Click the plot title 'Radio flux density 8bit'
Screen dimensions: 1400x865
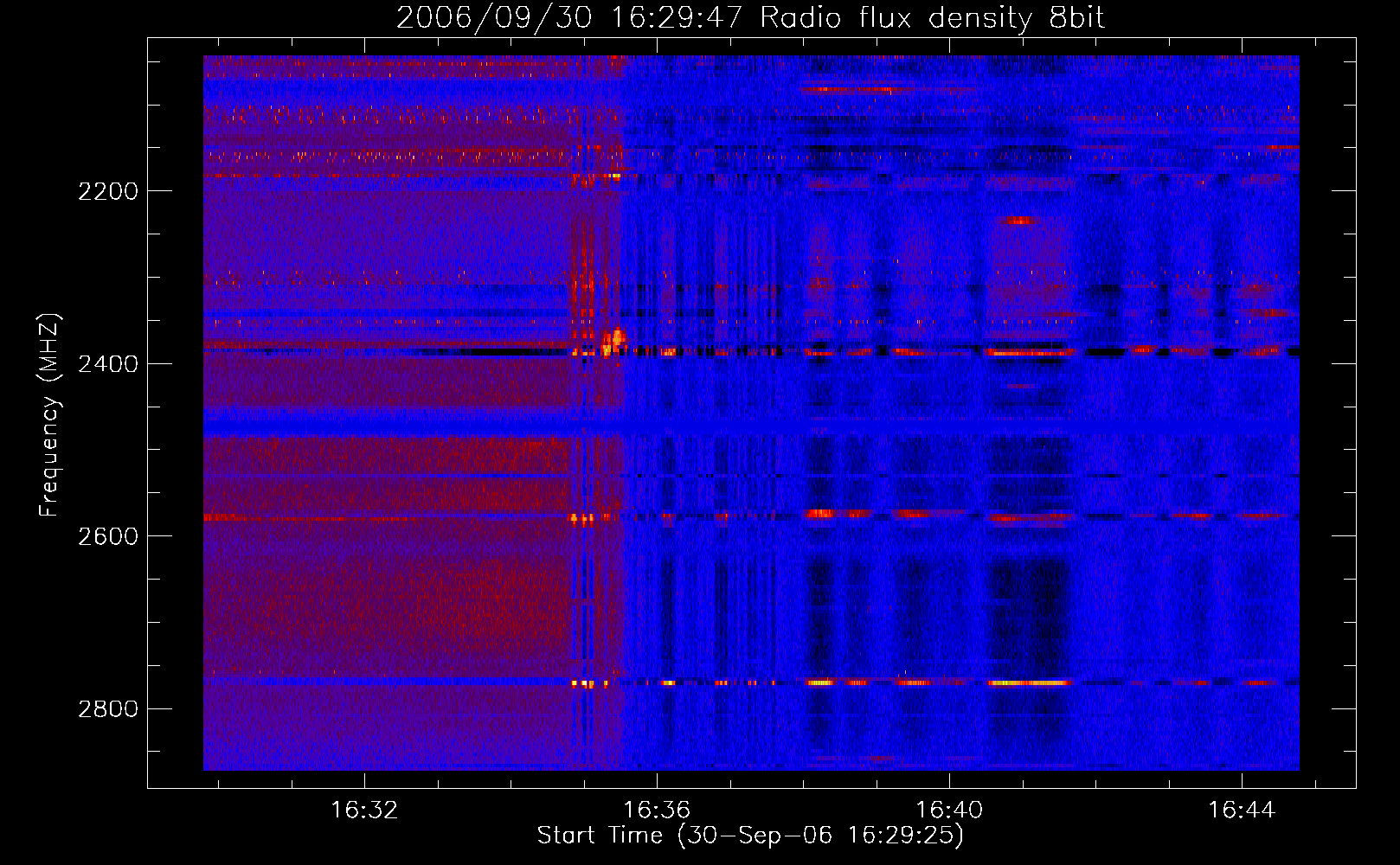click(x=932, y=18)
